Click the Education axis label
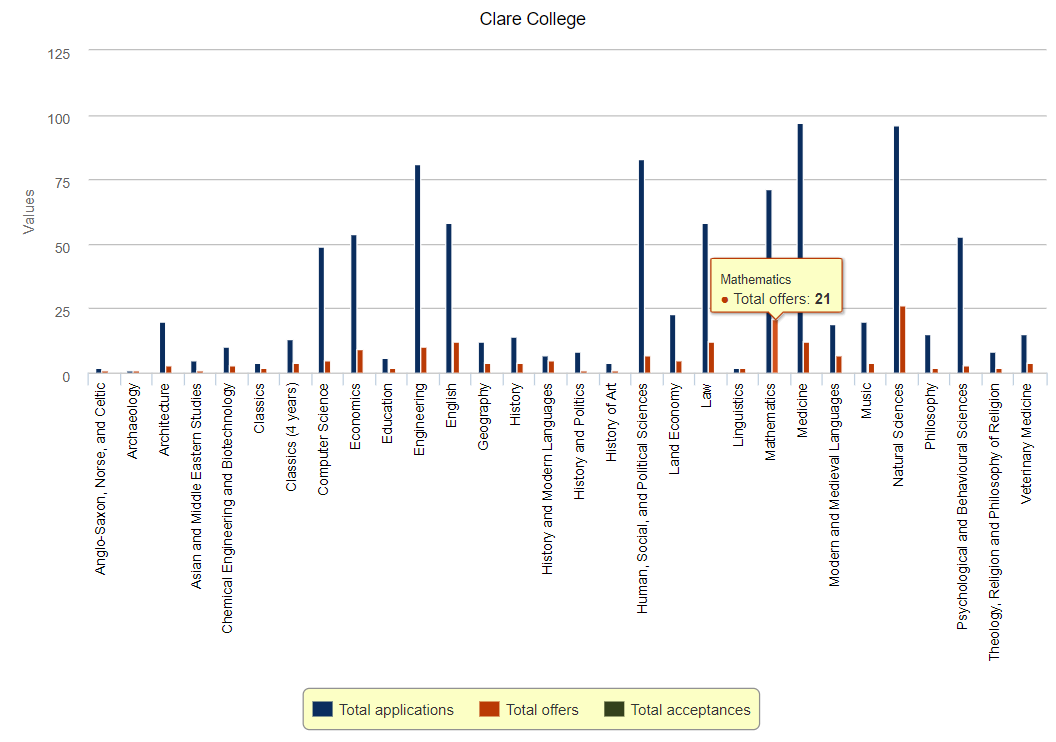The height and width of the screenshot is (742, 1056). coord(387,413)
